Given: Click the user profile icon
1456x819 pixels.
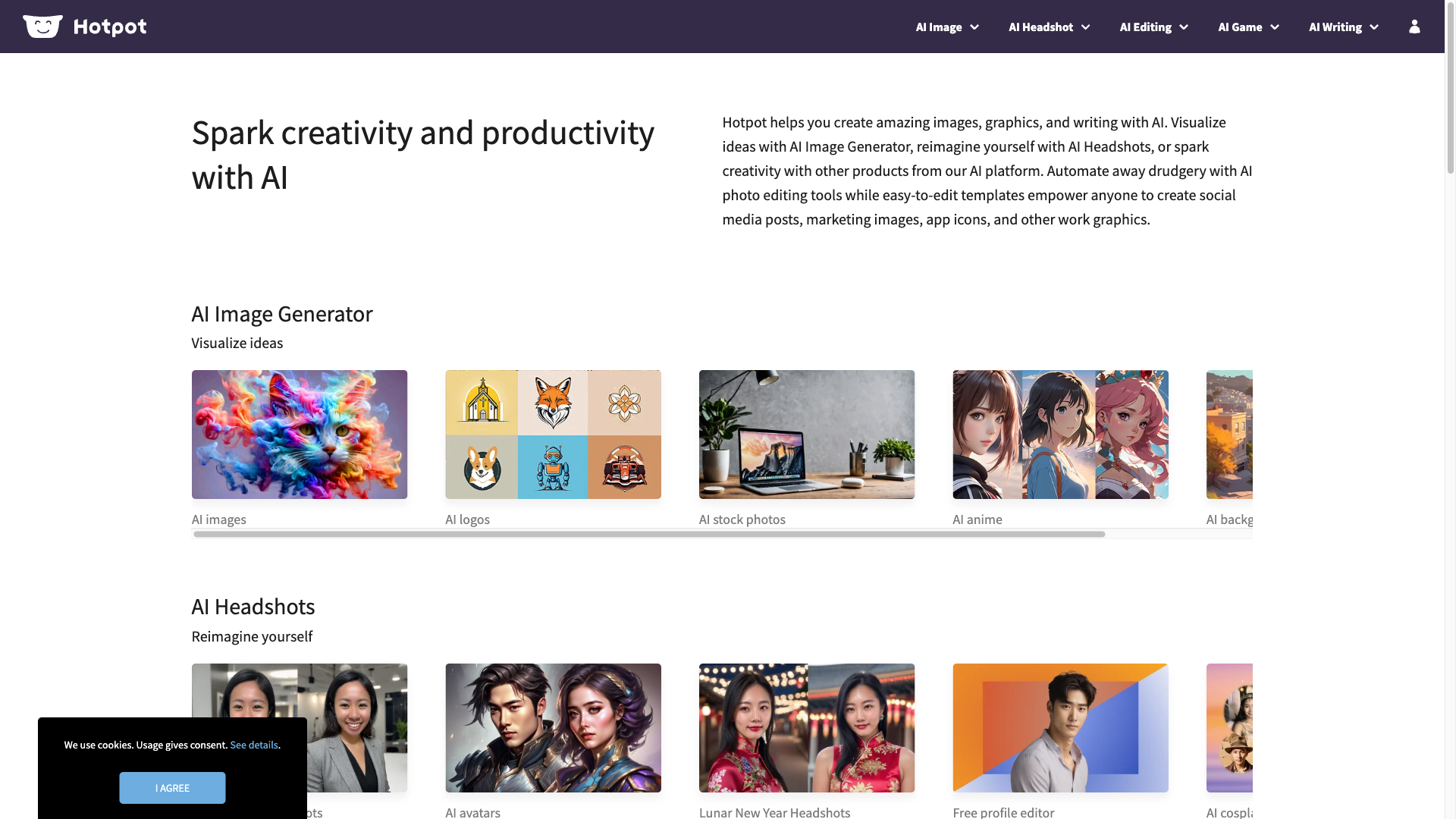Looking at the screenshot, I should pos(1414,26).
